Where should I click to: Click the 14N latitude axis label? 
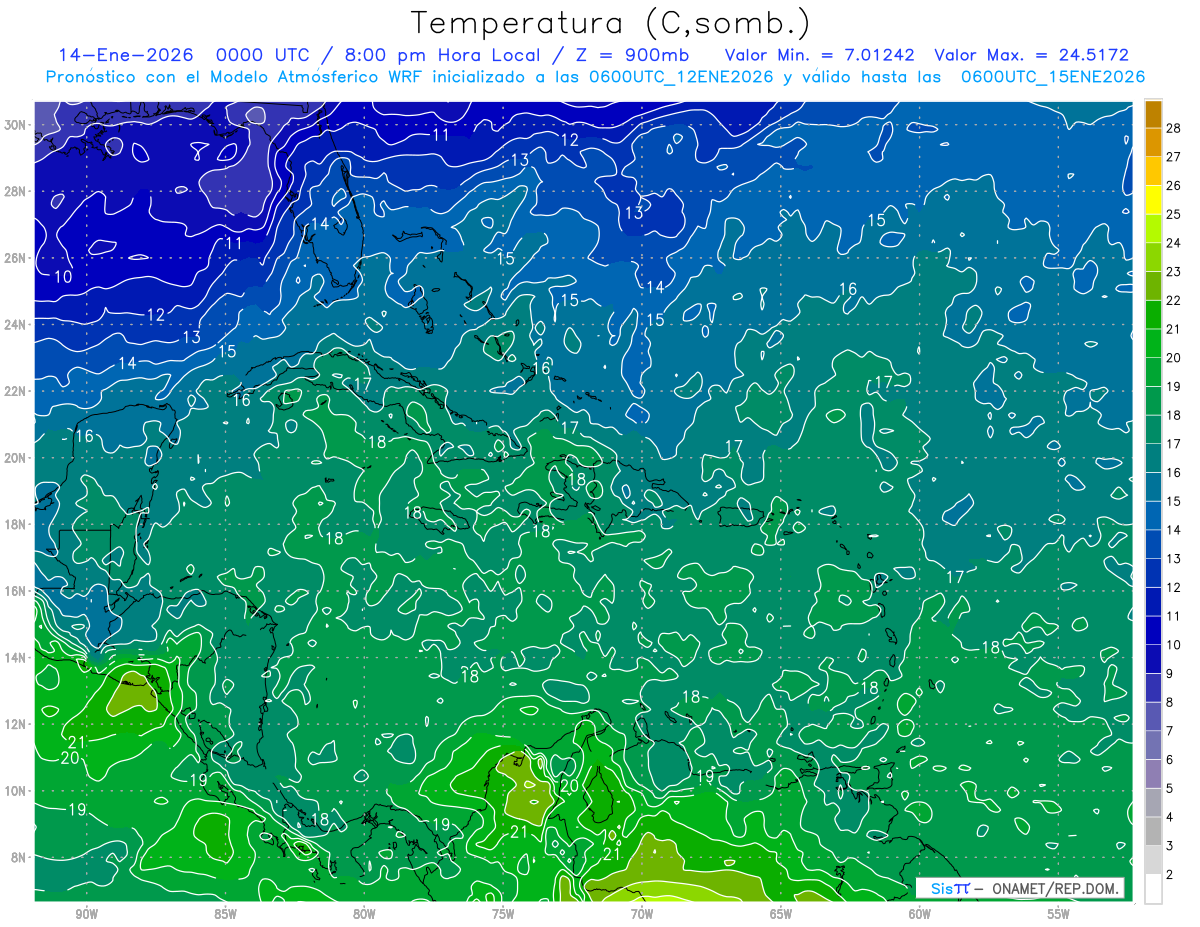(x=15, y=658)
